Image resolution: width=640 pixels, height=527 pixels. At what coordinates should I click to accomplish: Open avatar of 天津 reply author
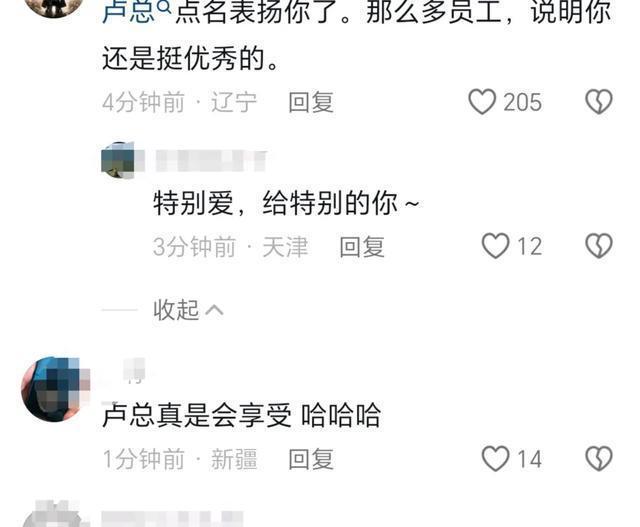point(118,160)
